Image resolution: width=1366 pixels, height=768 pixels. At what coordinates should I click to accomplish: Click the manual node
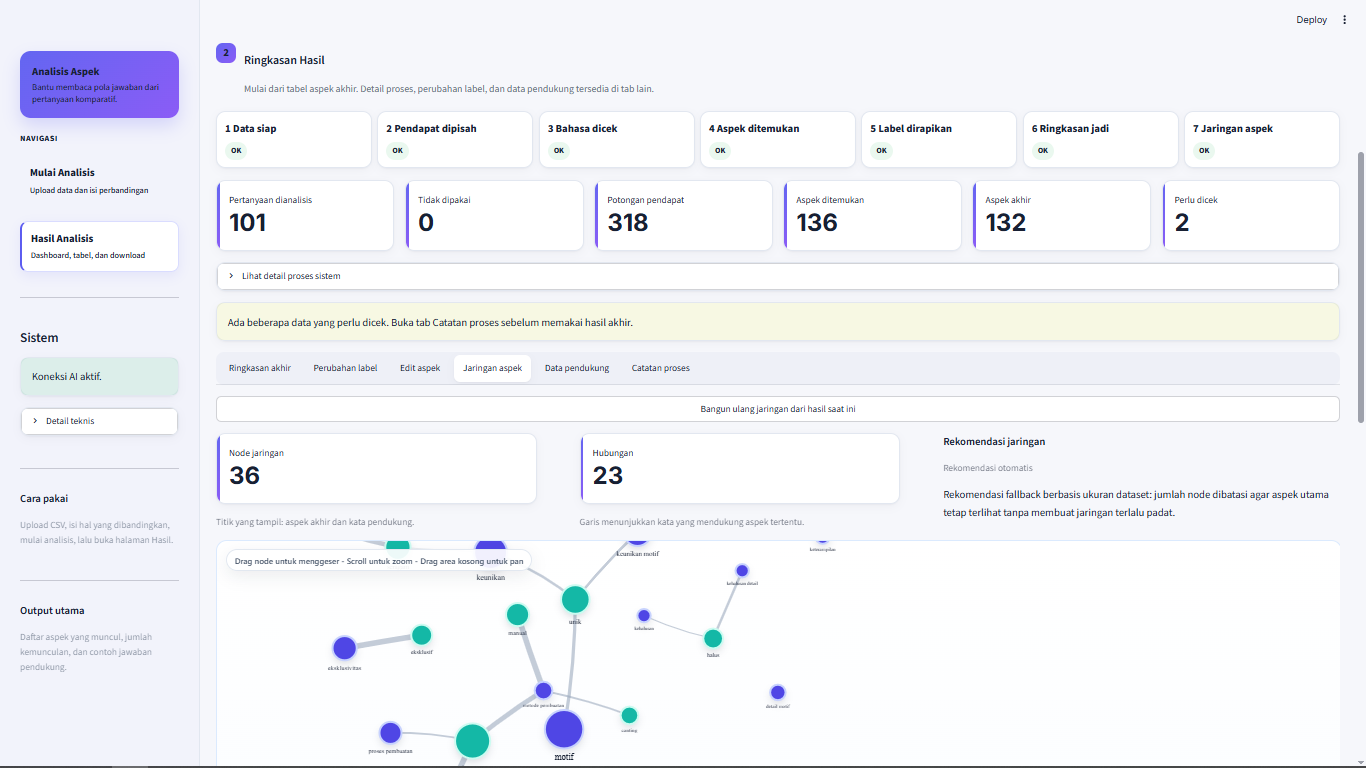tap(517, 614)
